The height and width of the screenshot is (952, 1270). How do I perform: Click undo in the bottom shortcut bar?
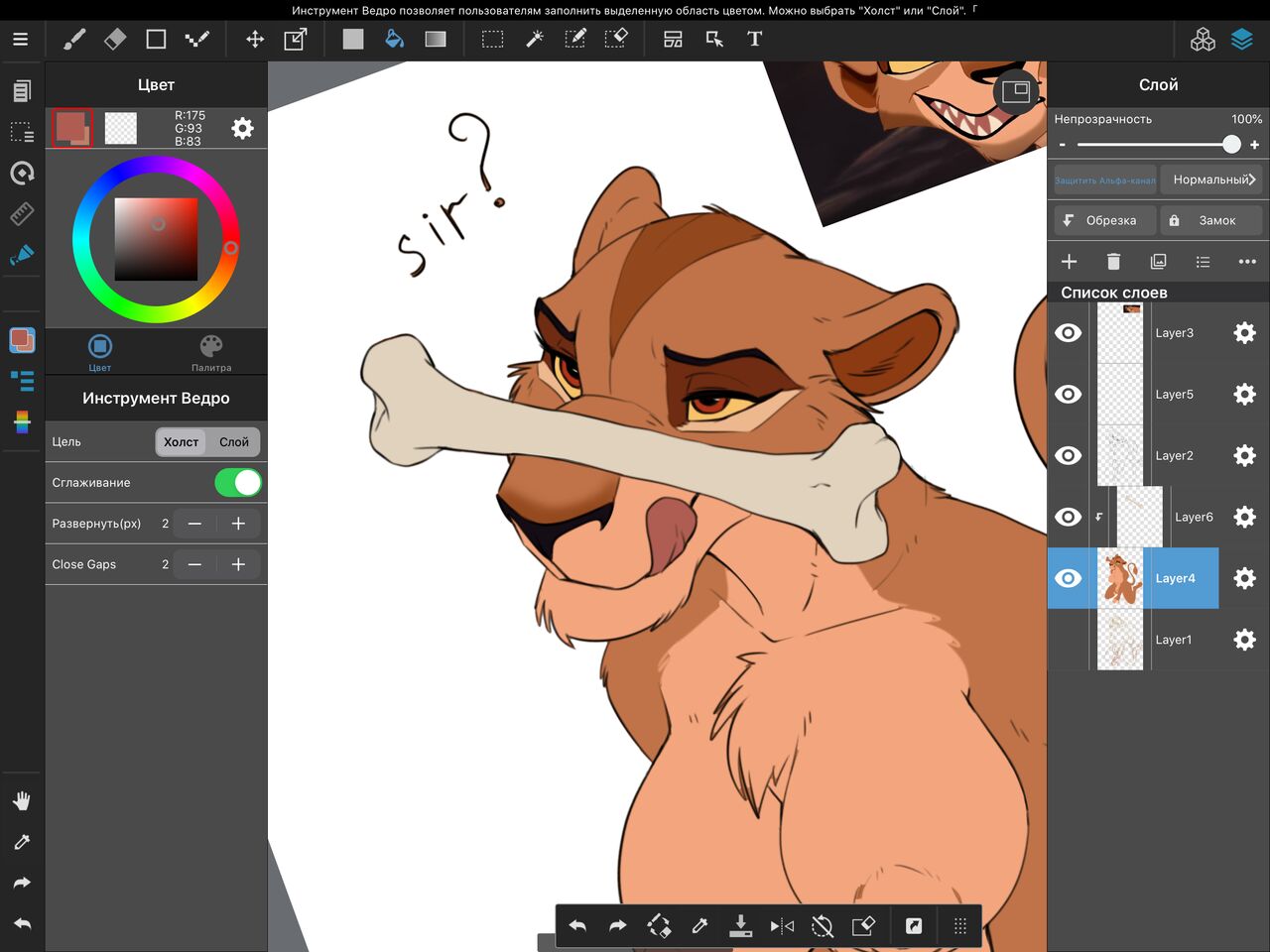(577, 926)
